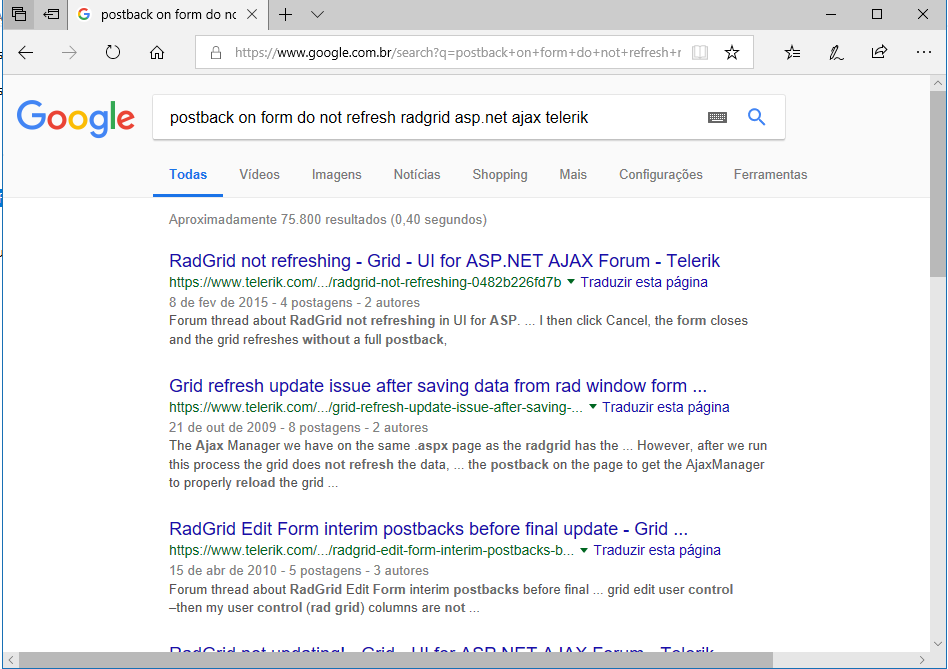Screen dimensions: 948x669
Task: Click '8 de fev de 2015' date text
Action: (218, 302)
